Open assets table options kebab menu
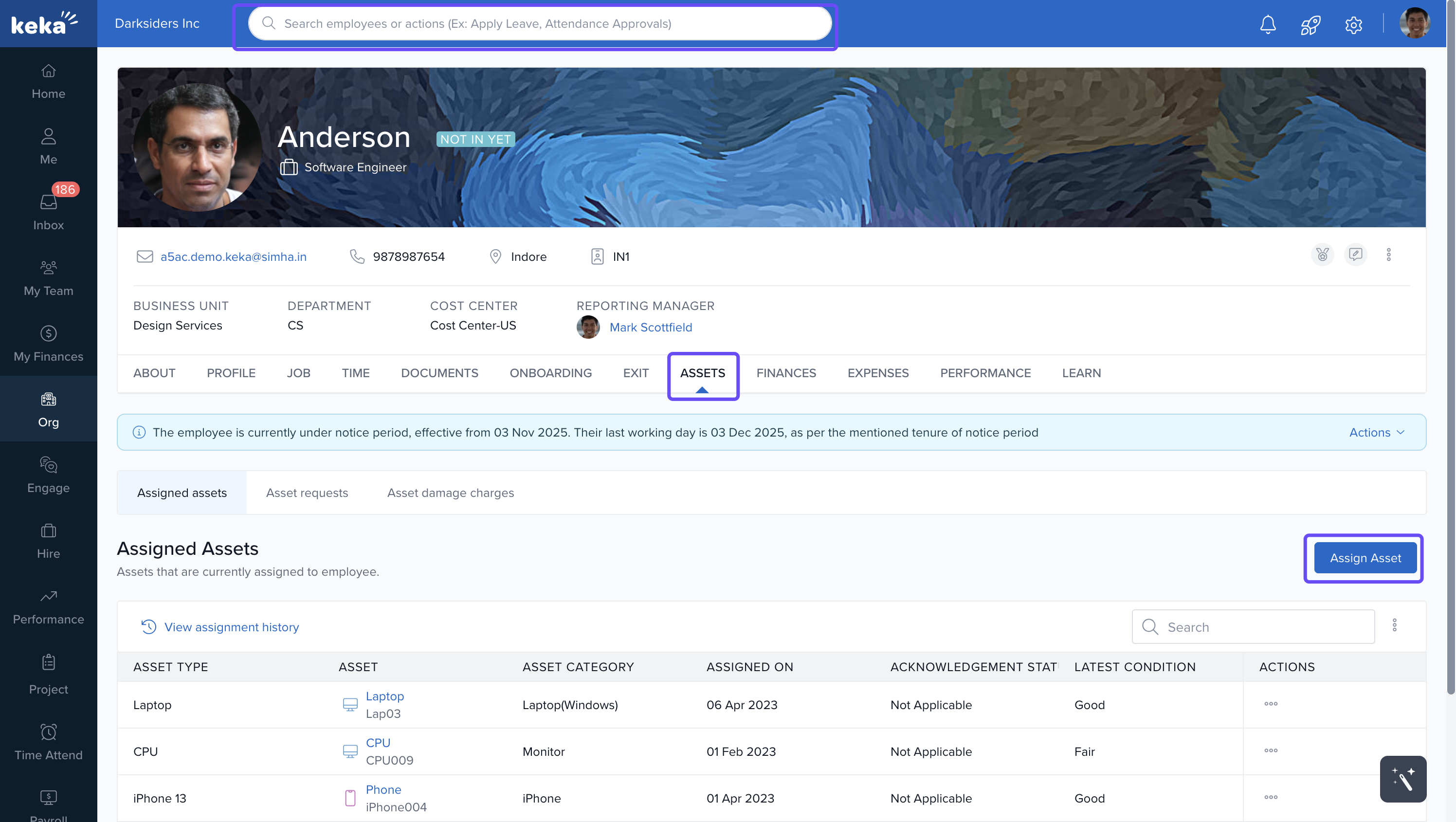Screen dimensions: 1456x822 point(1394,625)
